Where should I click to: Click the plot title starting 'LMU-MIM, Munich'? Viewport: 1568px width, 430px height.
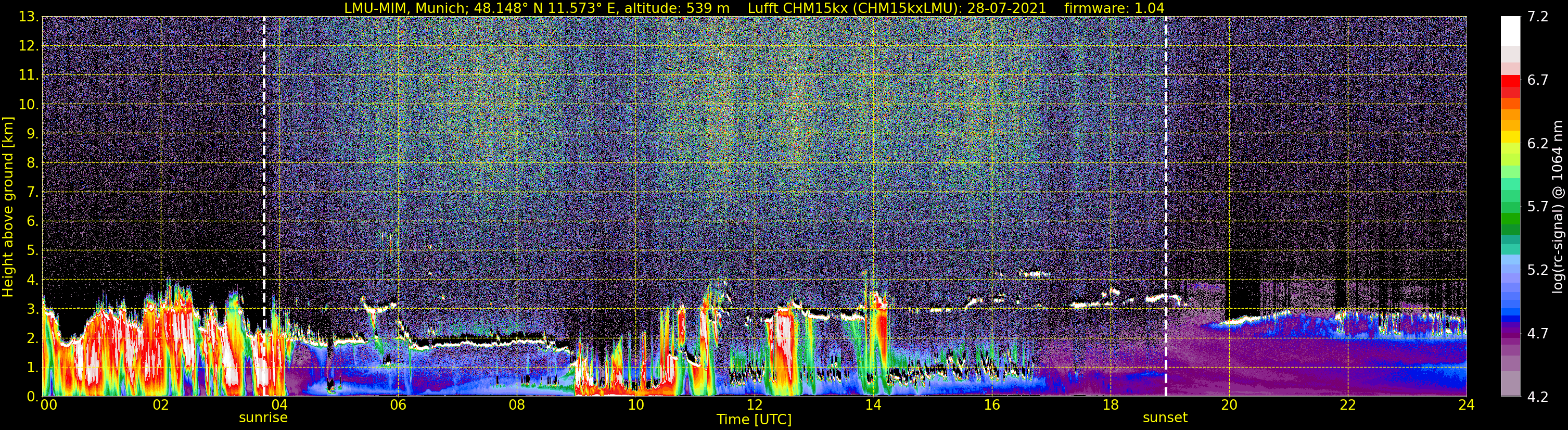[x=754, y=8]
